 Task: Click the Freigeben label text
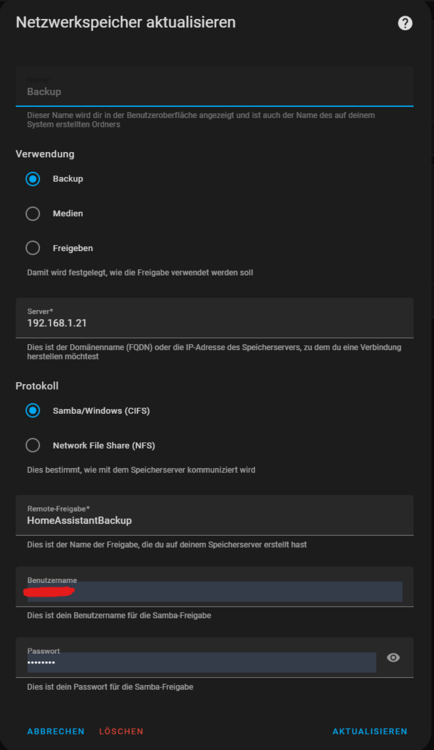73,248
